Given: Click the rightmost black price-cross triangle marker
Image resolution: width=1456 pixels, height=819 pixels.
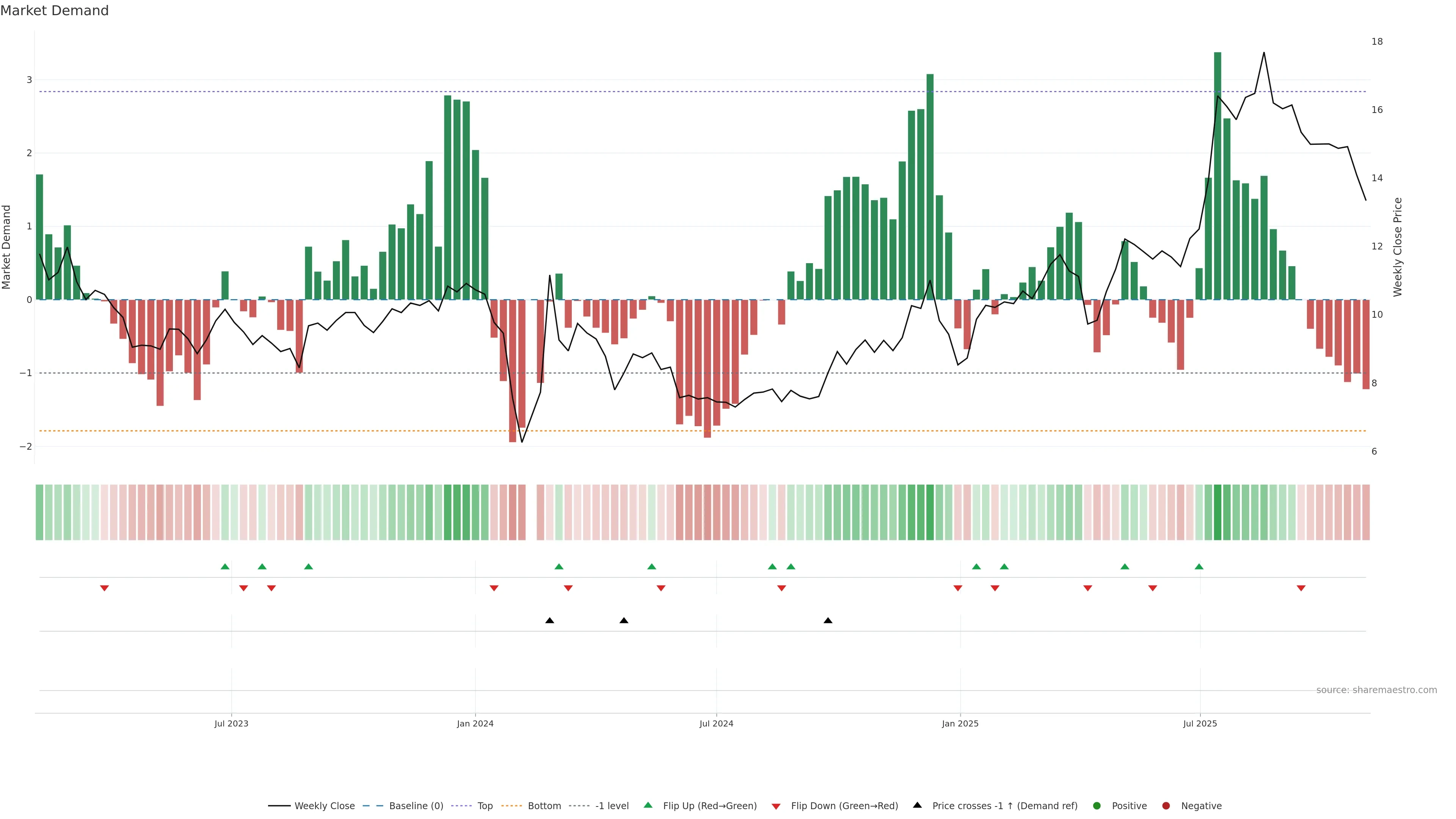Looking at the screenshot, I should point(828,621).
